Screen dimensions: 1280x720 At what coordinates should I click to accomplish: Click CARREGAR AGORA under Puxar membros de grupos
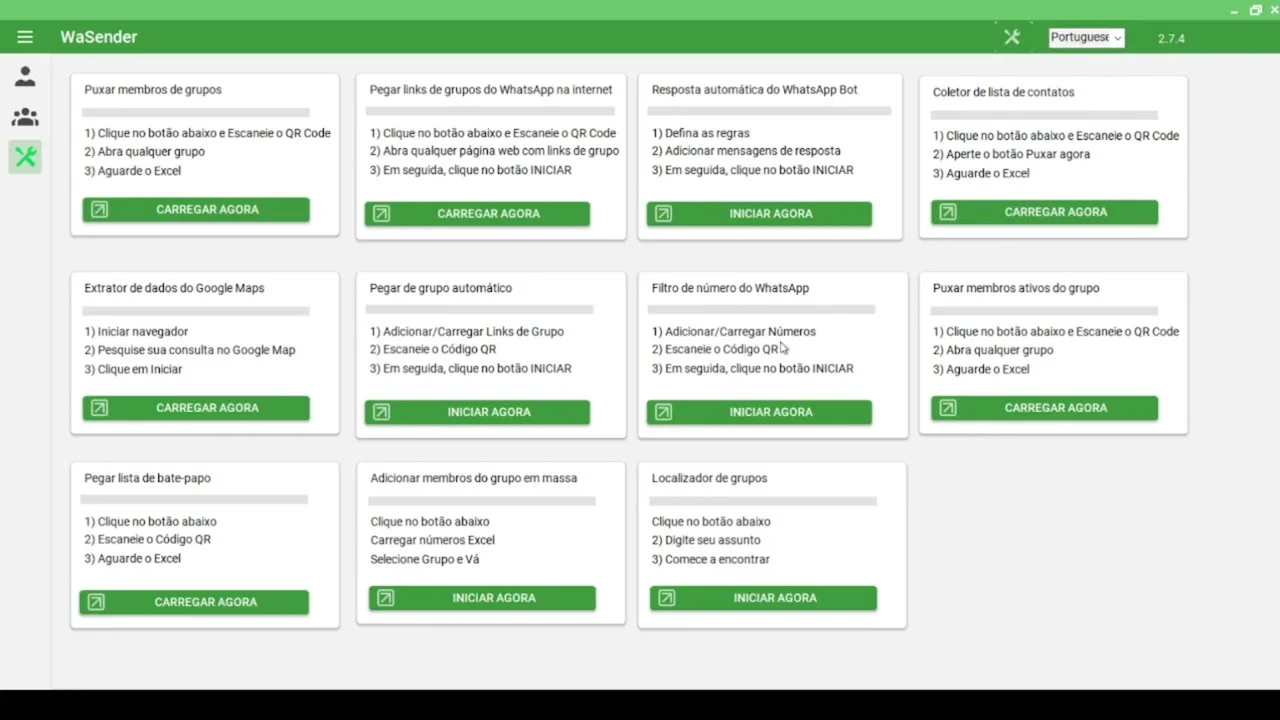(196, 210)
